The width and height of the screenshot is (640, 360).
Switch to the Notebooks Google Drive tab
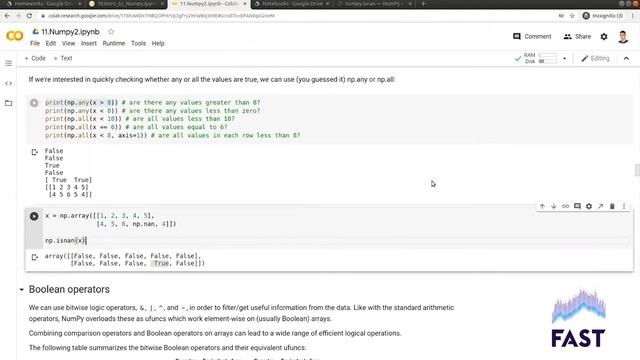tap(292, 4)
